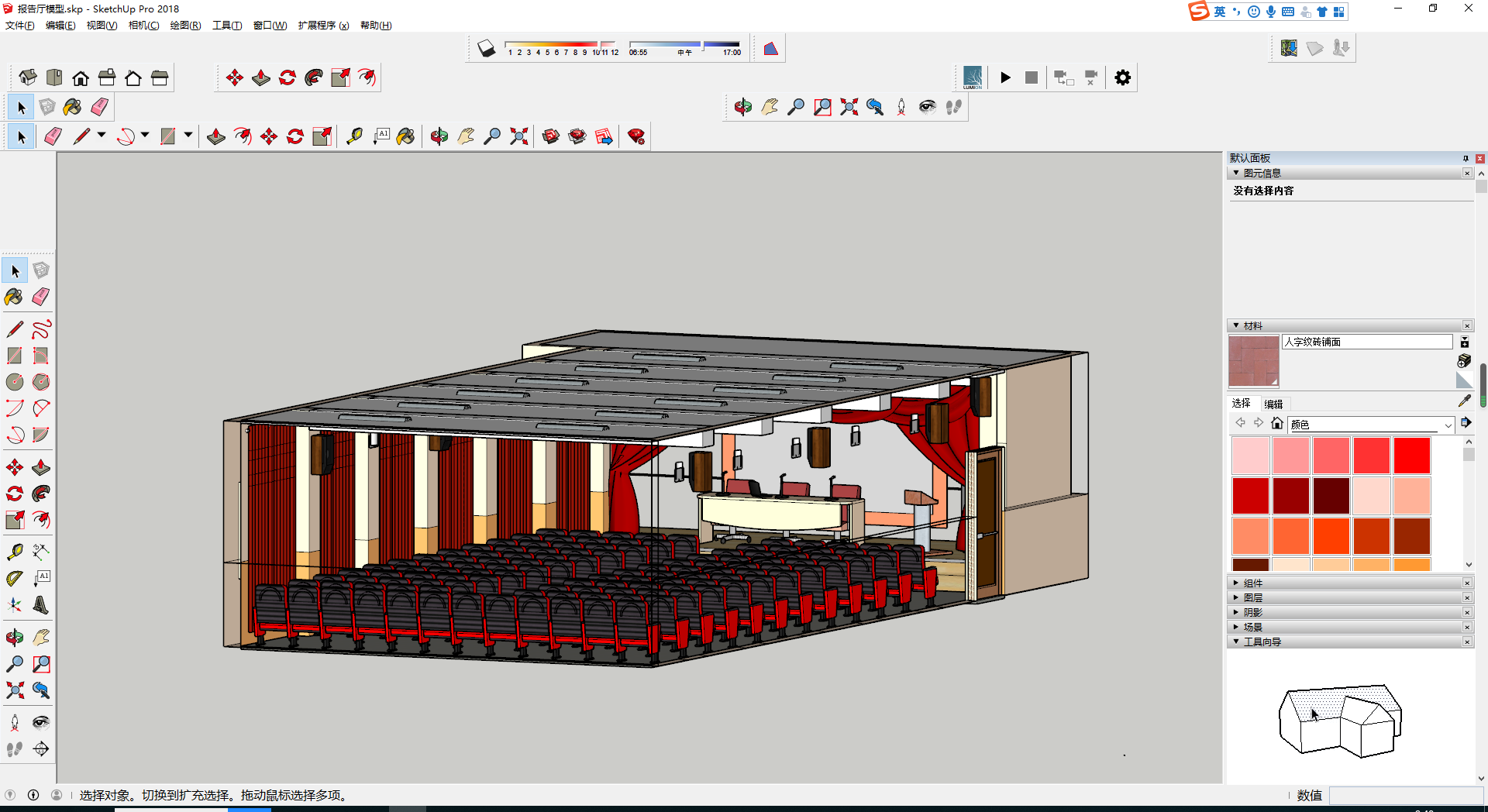The image size is (1488, 812).
Task: Pick the pure red color swatch
Action: point(1411,456)
